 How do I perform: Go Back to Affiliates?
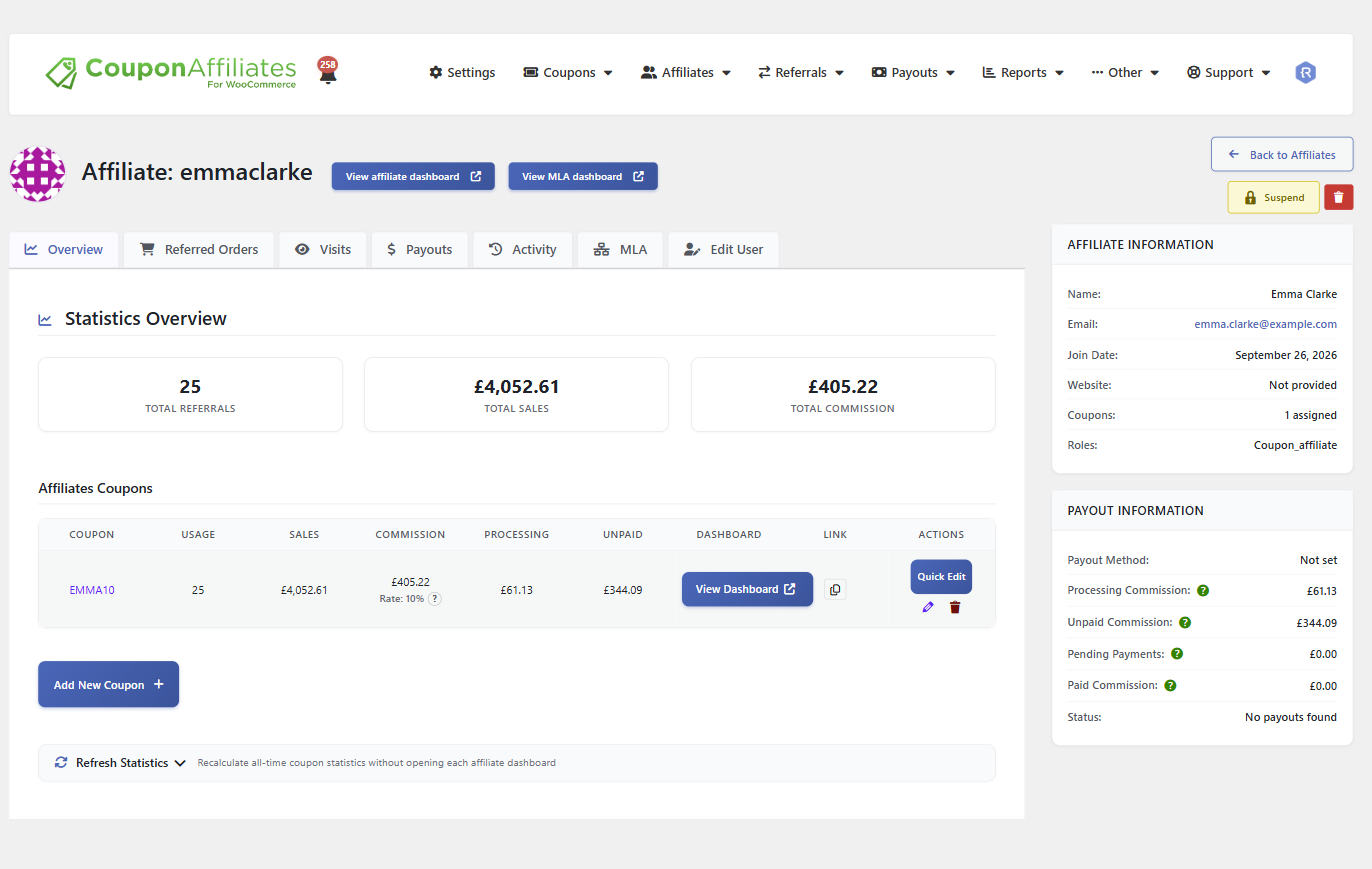(1282, 155)
